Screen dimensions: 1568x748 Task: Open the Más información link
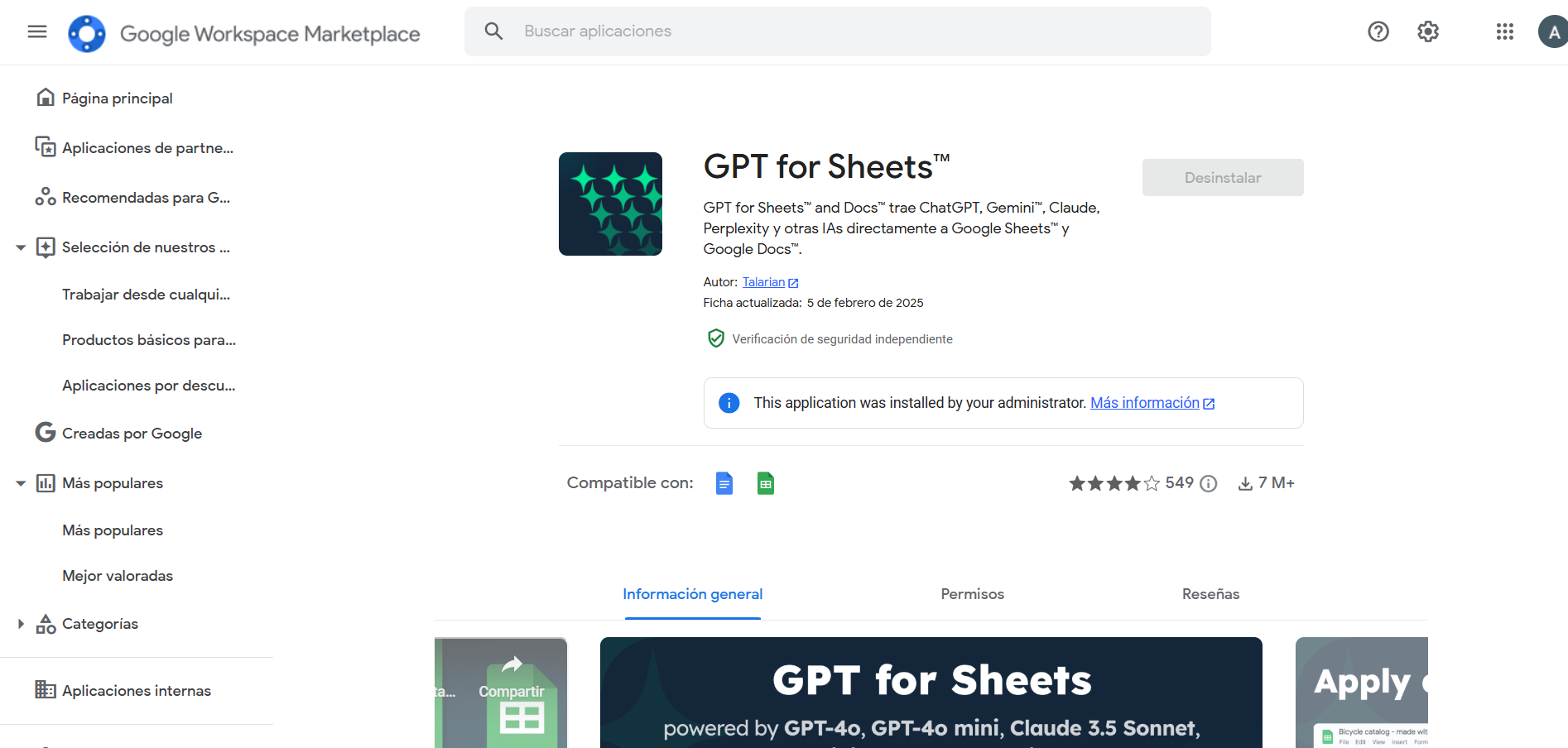tap(1144, 403)
